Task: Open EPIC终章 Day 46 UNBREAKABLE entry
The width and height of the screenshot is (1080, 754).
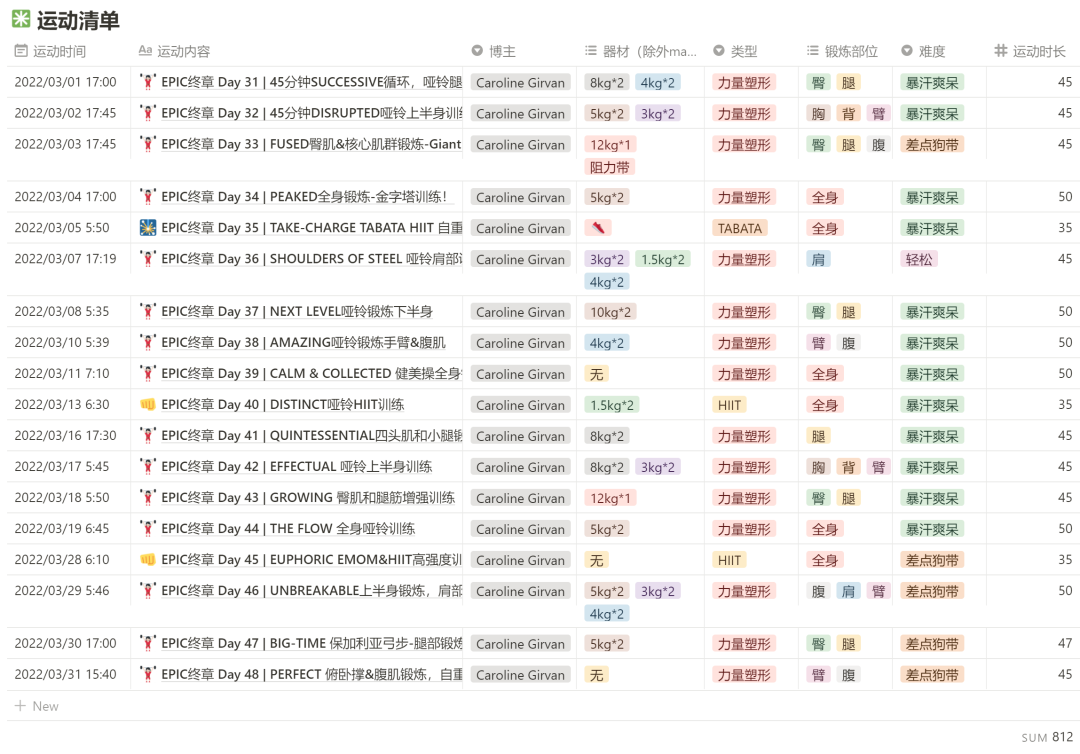Action: click(311, 591)
